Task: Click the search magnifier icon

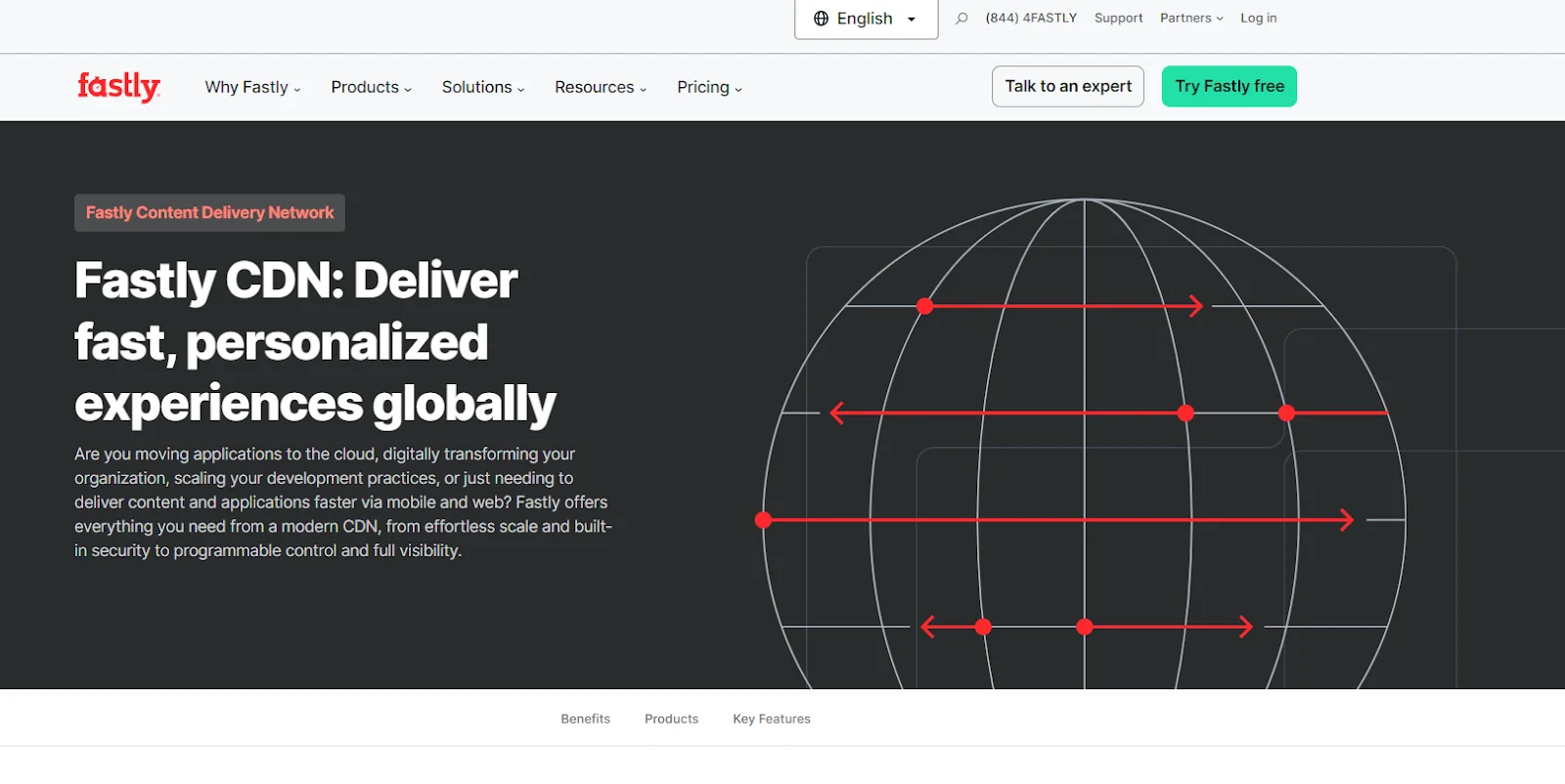Action: (961, 19)
